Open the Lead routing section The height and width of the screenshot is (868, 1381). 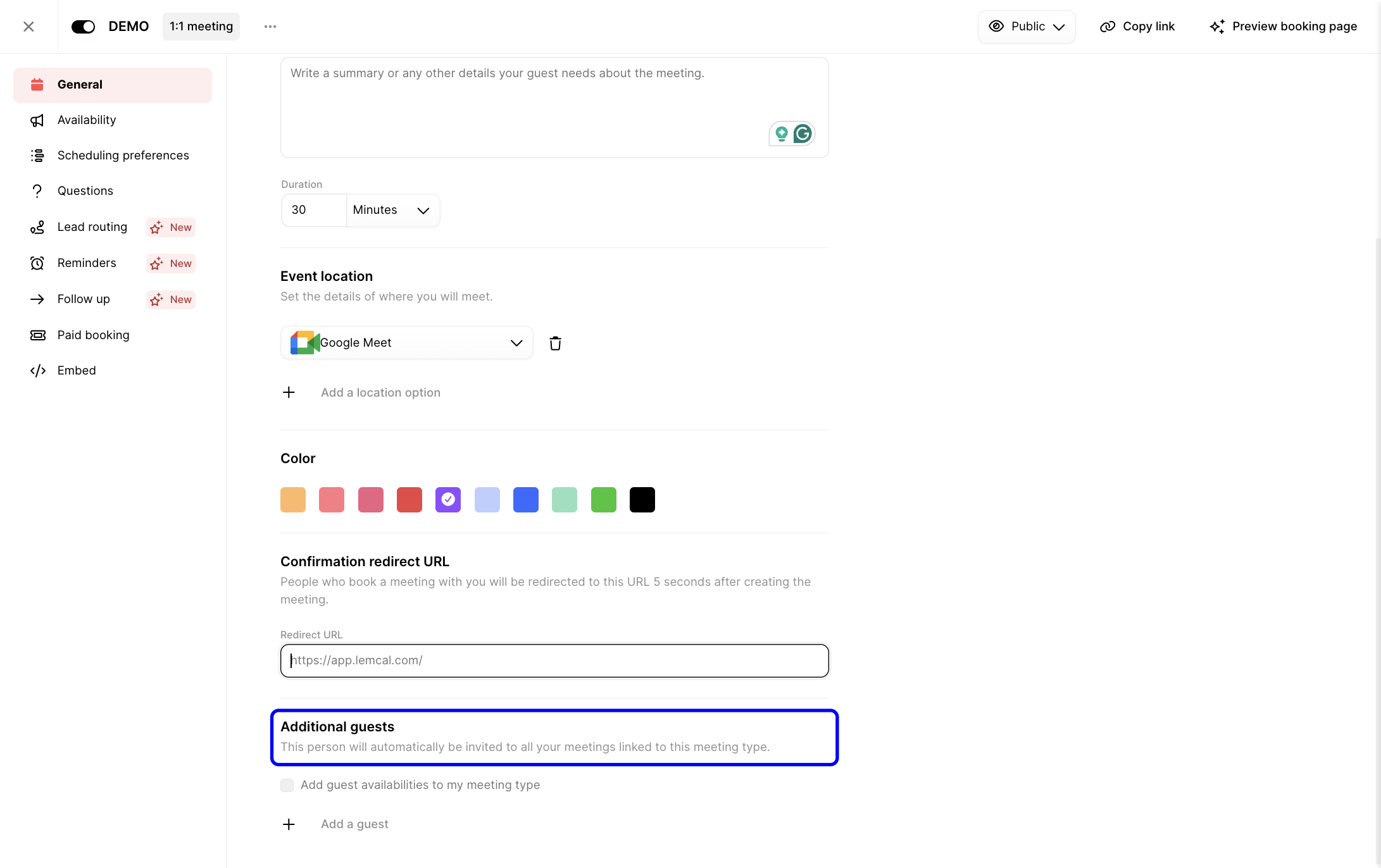click(x=92, y=227)
